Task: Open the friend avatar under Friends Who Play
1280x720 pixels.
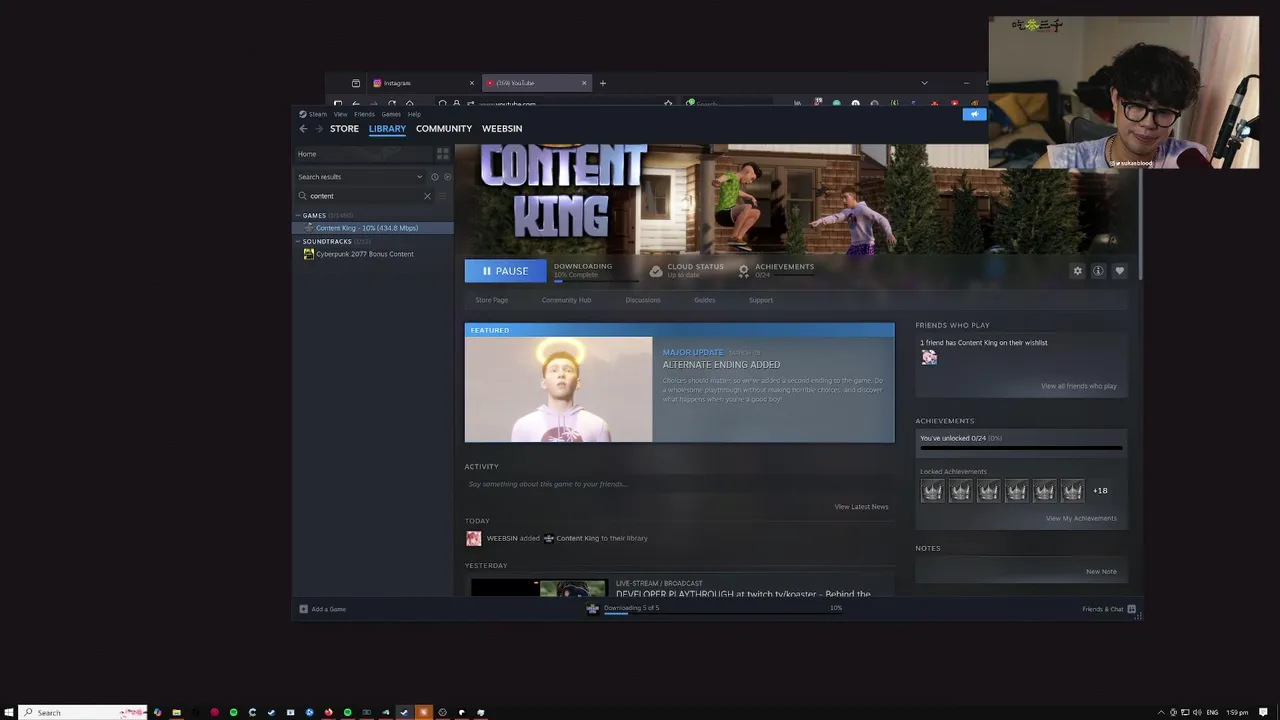Action: point(929,358)
